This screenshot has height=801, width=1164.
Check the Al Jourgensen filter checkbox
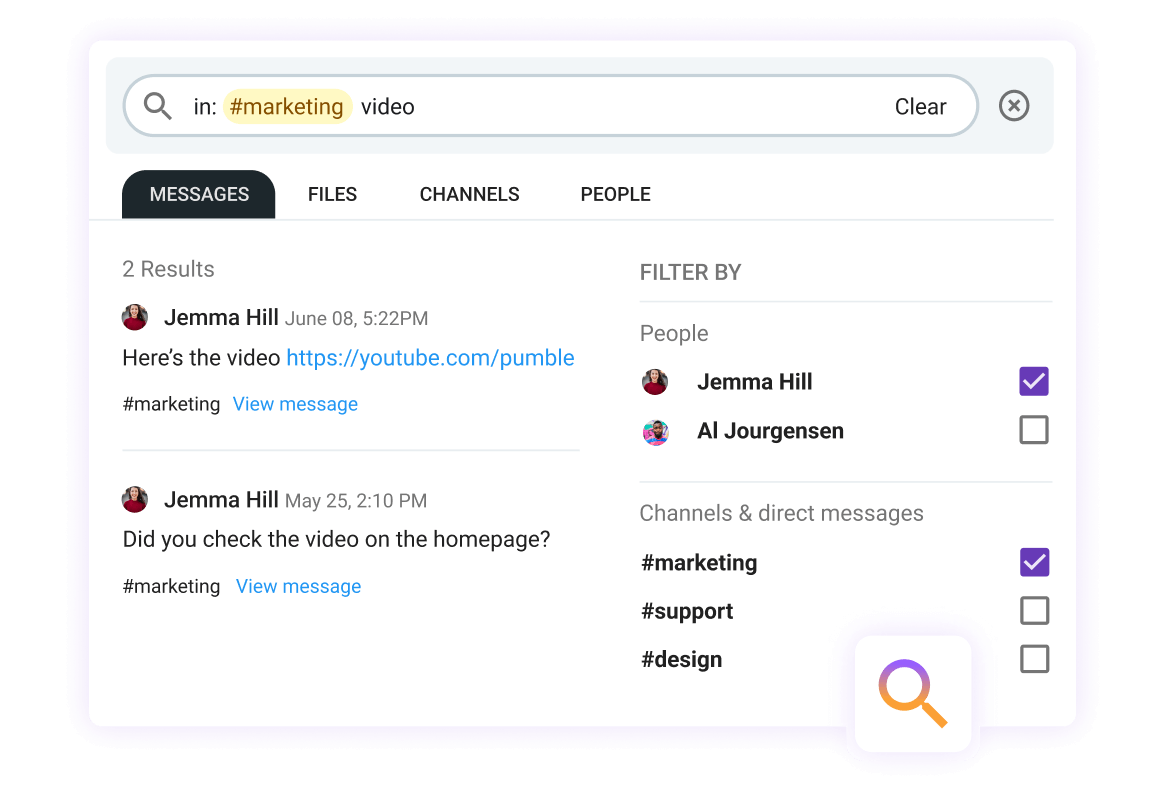[x=1033, y=430]
